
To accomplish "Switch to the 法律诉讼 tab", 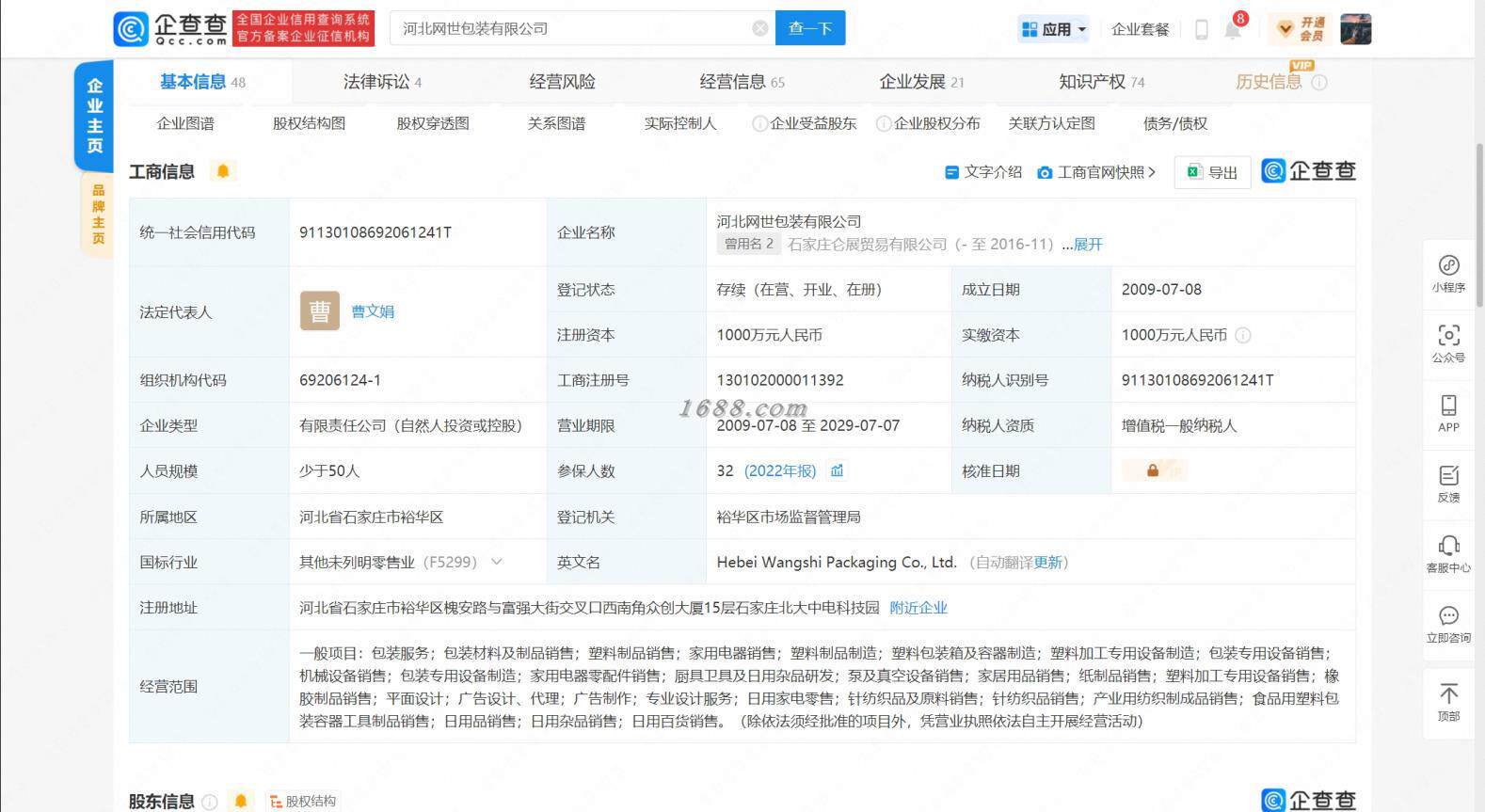I will tap(383, 82).
